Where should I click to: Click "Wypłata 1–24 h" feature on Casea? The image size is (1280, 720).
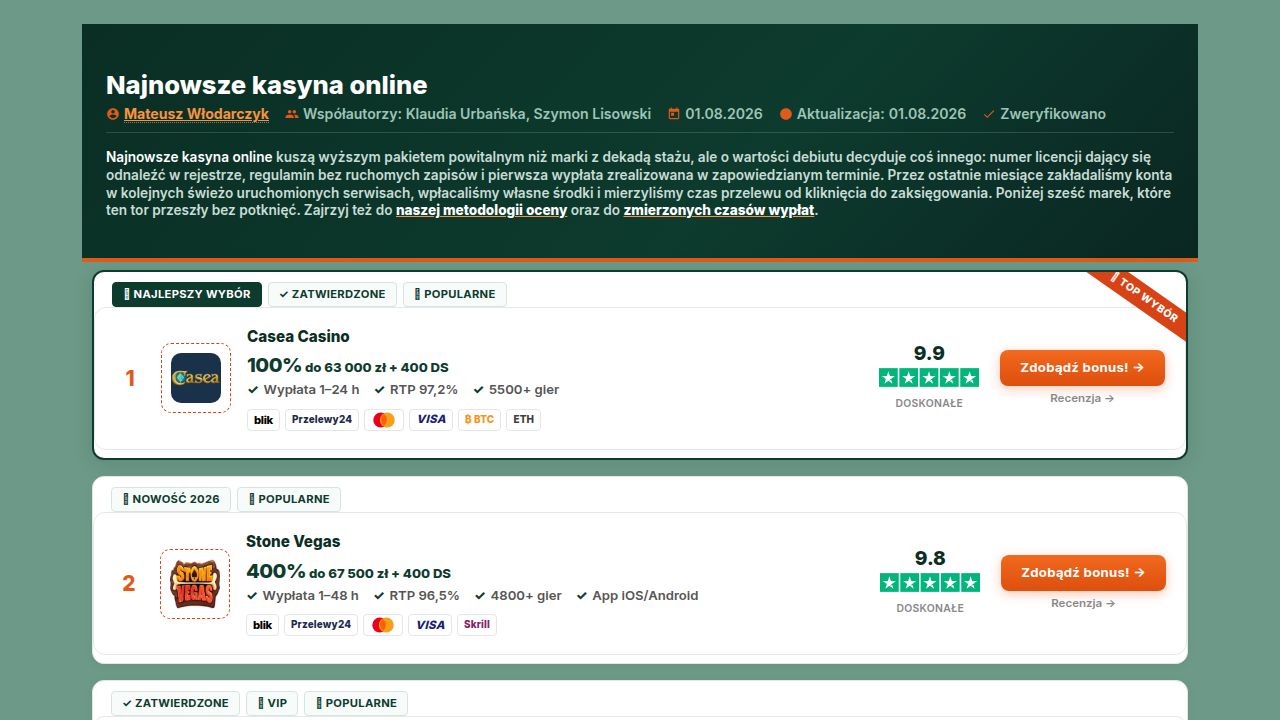(x=303, y=390)
